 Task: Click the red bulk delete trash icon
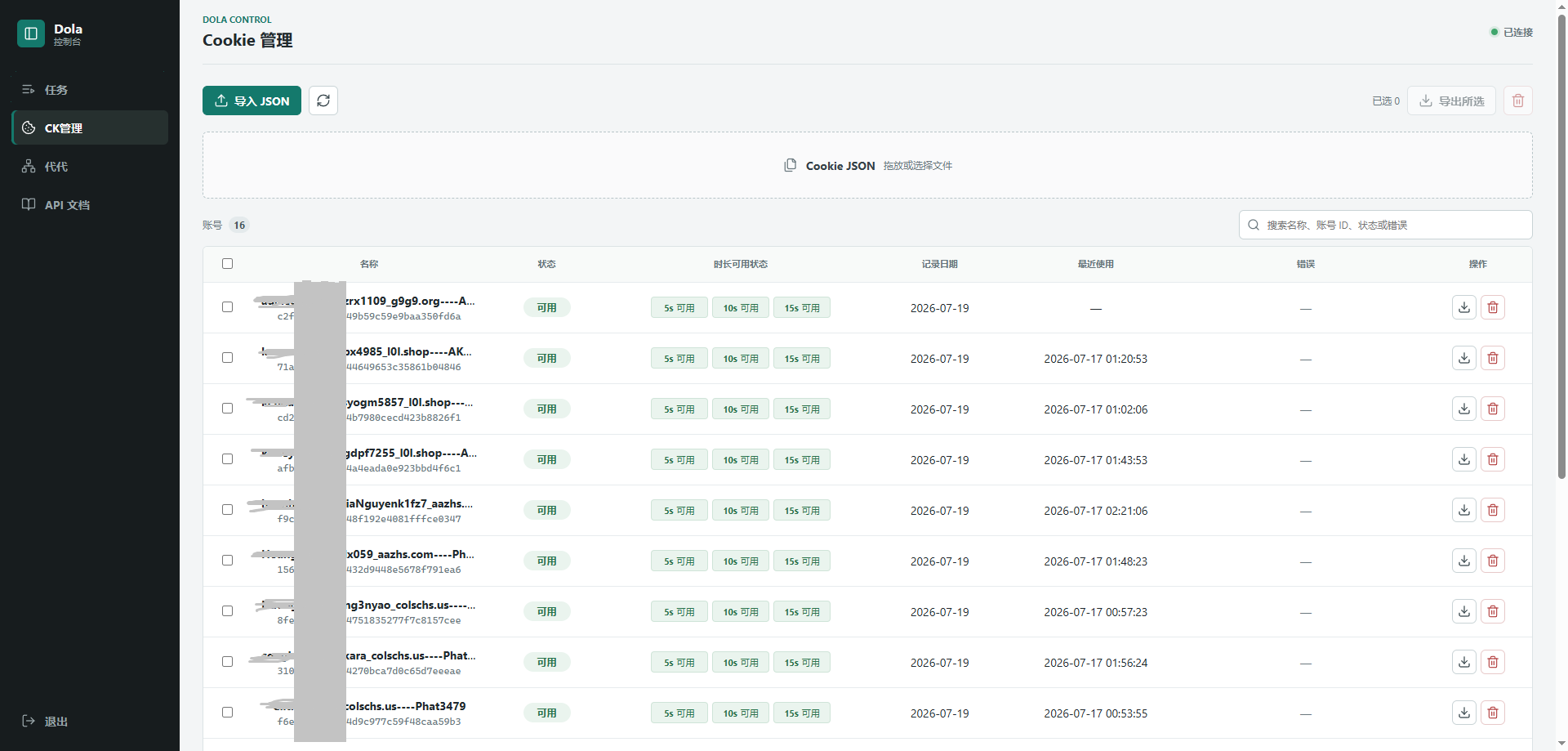1518,101
